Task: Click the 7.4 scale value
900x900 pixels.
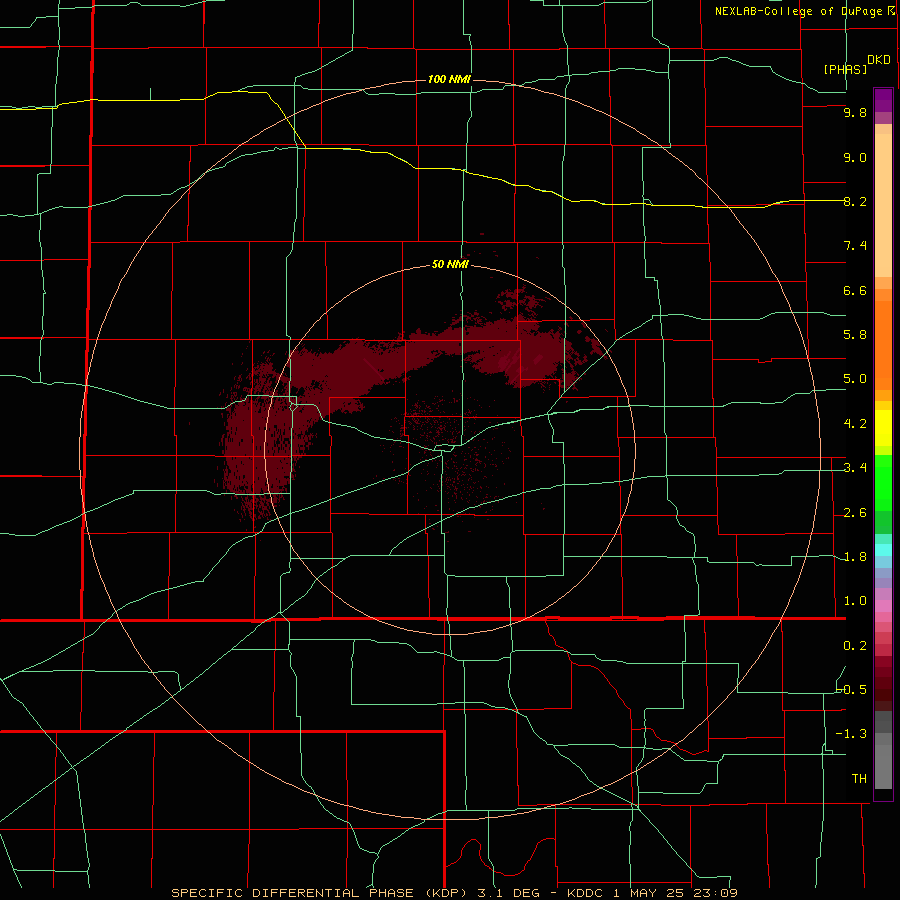Action: (x=855, y=246)
